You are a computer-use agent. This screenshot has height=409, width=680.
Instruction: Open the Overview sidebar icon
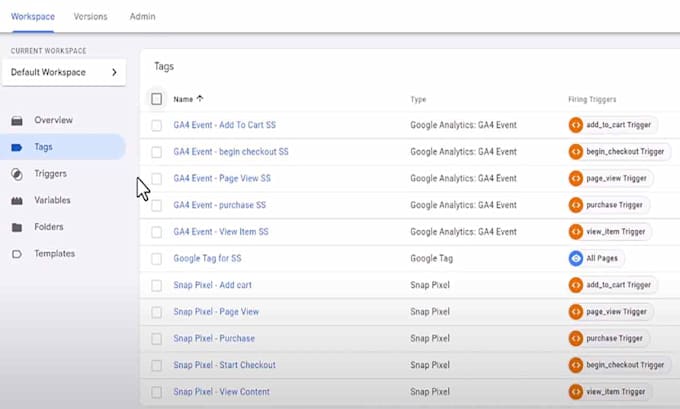(17, 121)
